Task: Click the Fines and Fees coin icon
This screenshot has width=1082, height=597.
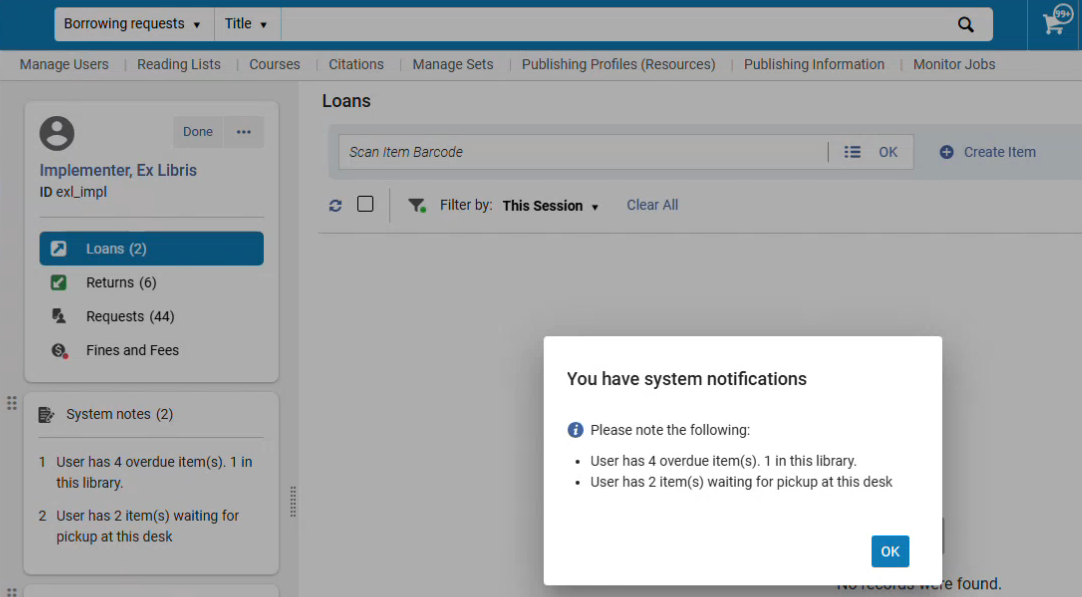Action: [x=59, y=351]
